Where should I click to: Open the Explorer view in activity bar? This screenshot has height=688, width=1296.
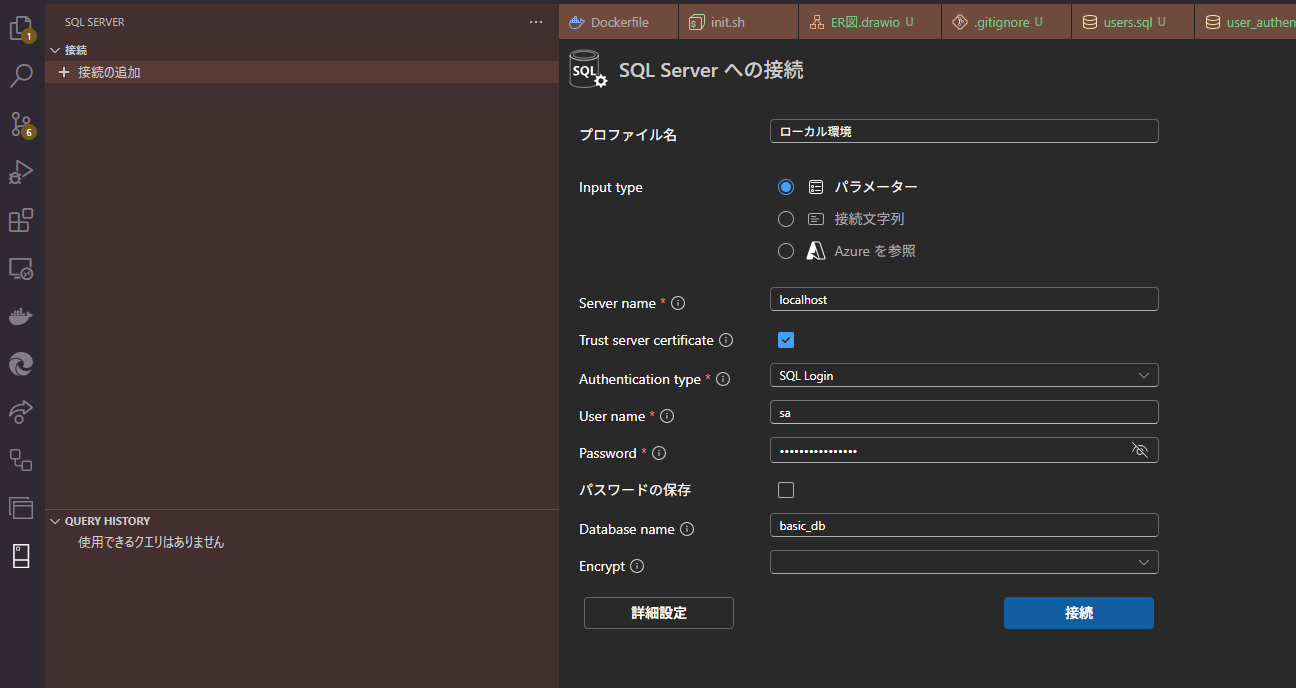click(x=21, y=28)
